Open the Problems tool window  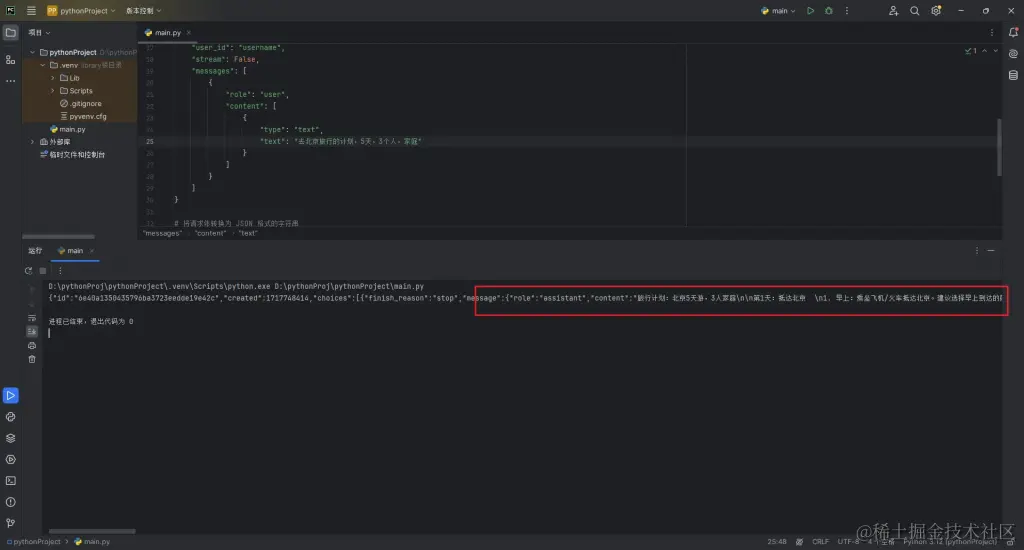click(10, 502)
